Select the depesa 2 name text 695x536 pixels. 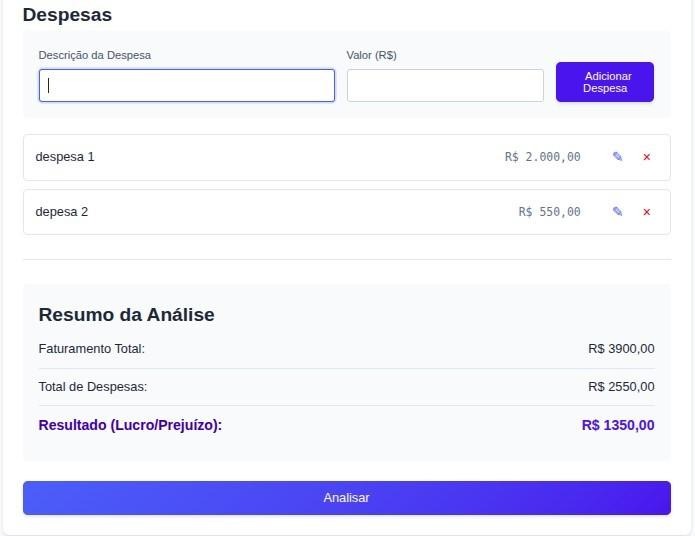point(62,212)
